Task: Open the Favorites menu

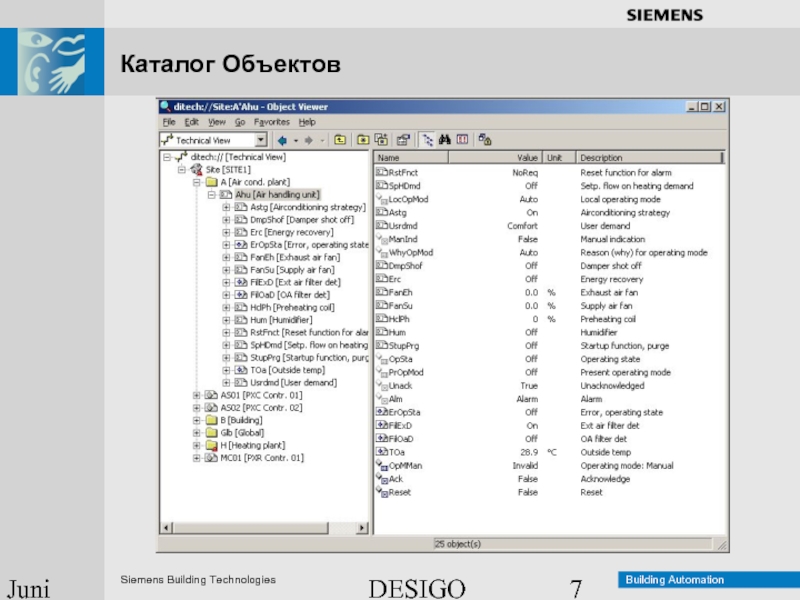Action: pyautogui.click(x=271, y=121)
